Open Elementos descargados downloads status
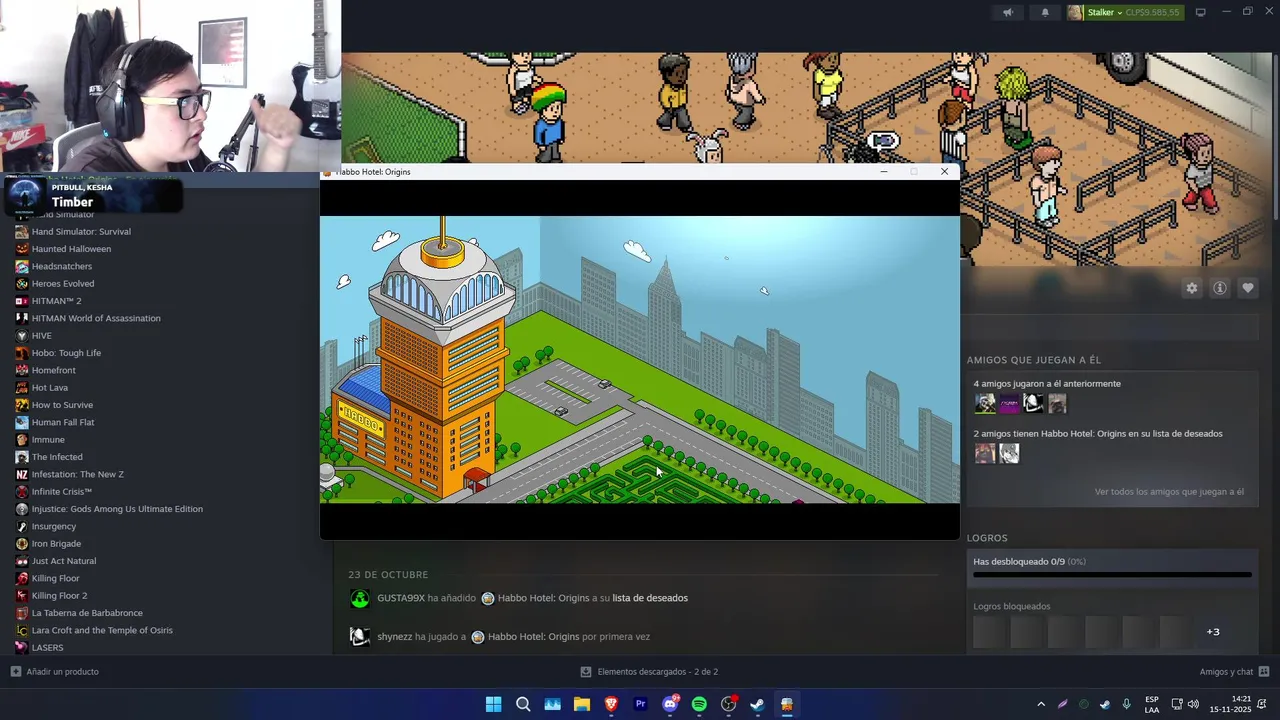Image resolution: width=1280 pixels, height=720 pixels. pyautogui.click(x=649, y=671)
